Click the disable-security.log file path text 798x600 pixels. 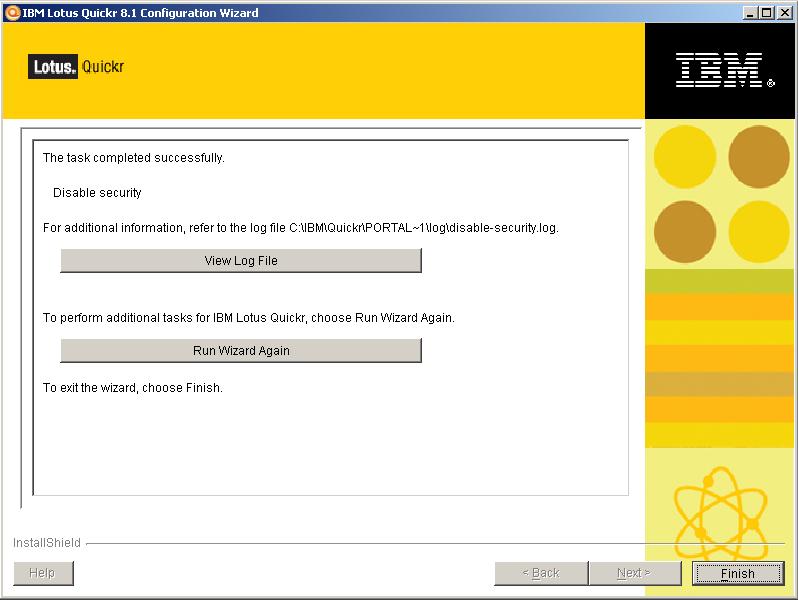click(x=423, y=227)
